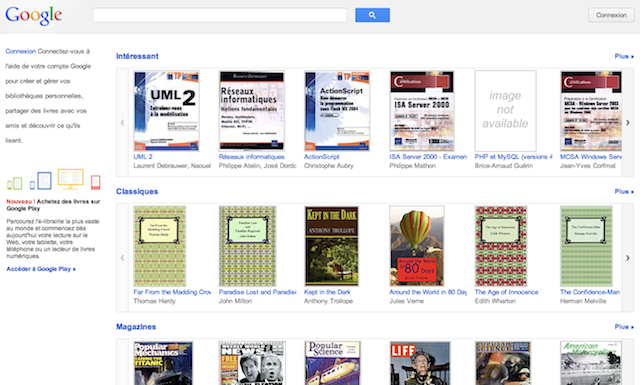Open the Paradise Lost book cover
The image size is (640, 385).
[x=247, y=246]
